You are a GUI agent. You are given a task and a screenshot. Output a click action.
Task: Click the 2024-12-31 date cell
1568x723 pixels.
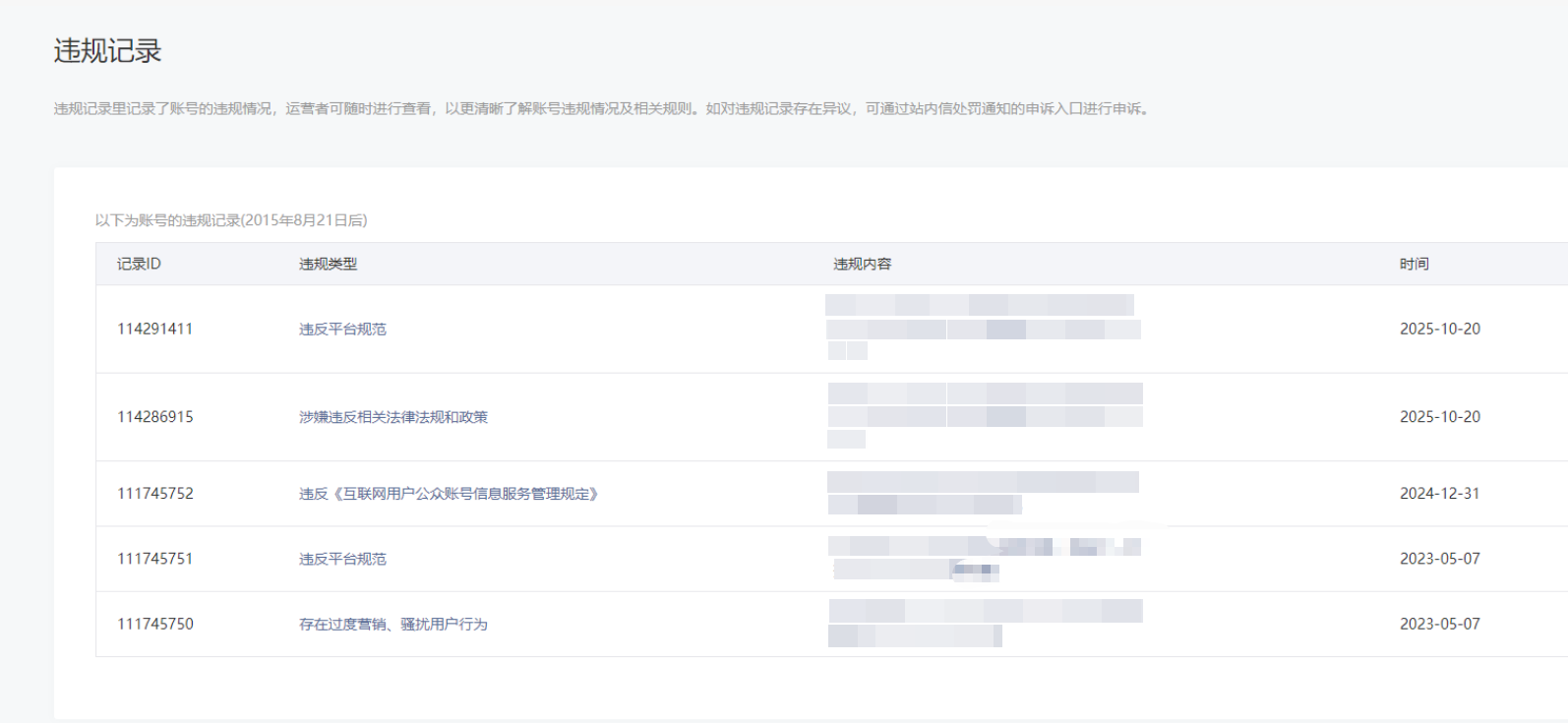tap(1439, 494)
